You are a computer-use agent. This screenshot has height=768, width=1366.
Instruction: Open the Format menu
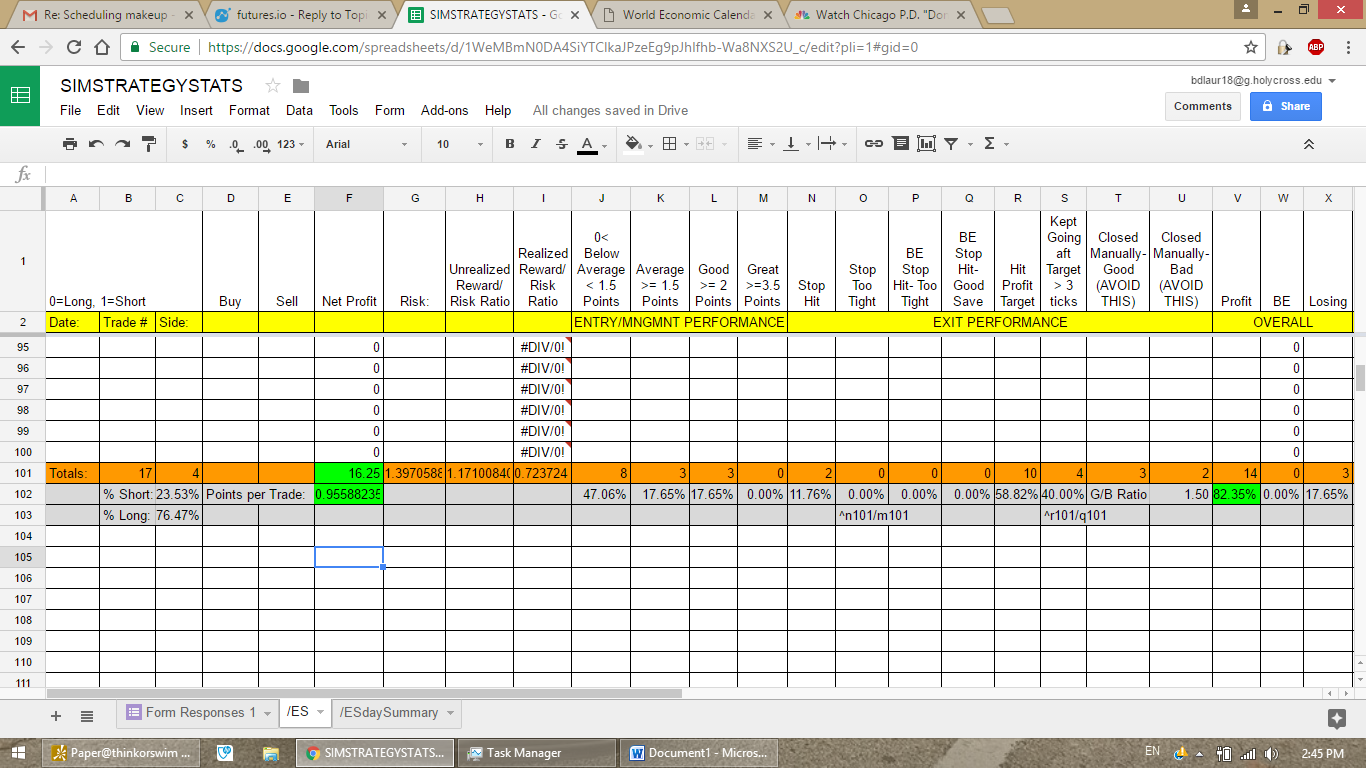coord(249,110)
